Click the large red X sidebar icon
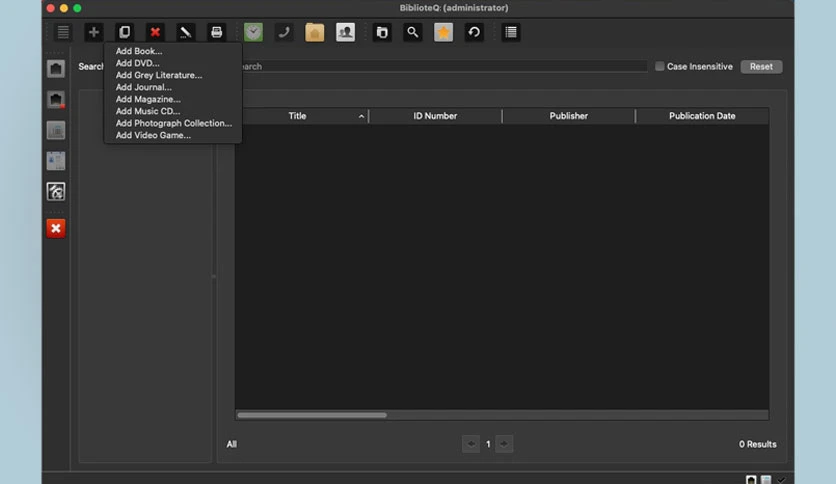The image size is (836, 484). [56, 228]
